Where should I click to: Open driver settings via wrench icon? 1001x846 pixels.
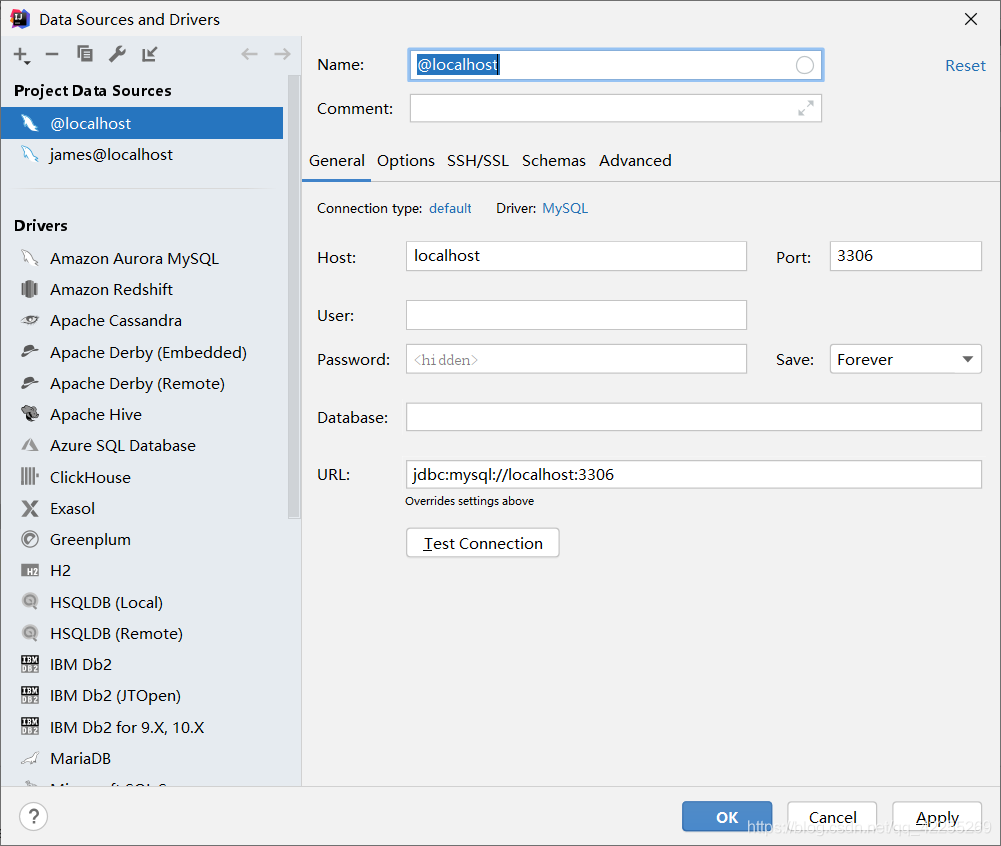point(117,54)
